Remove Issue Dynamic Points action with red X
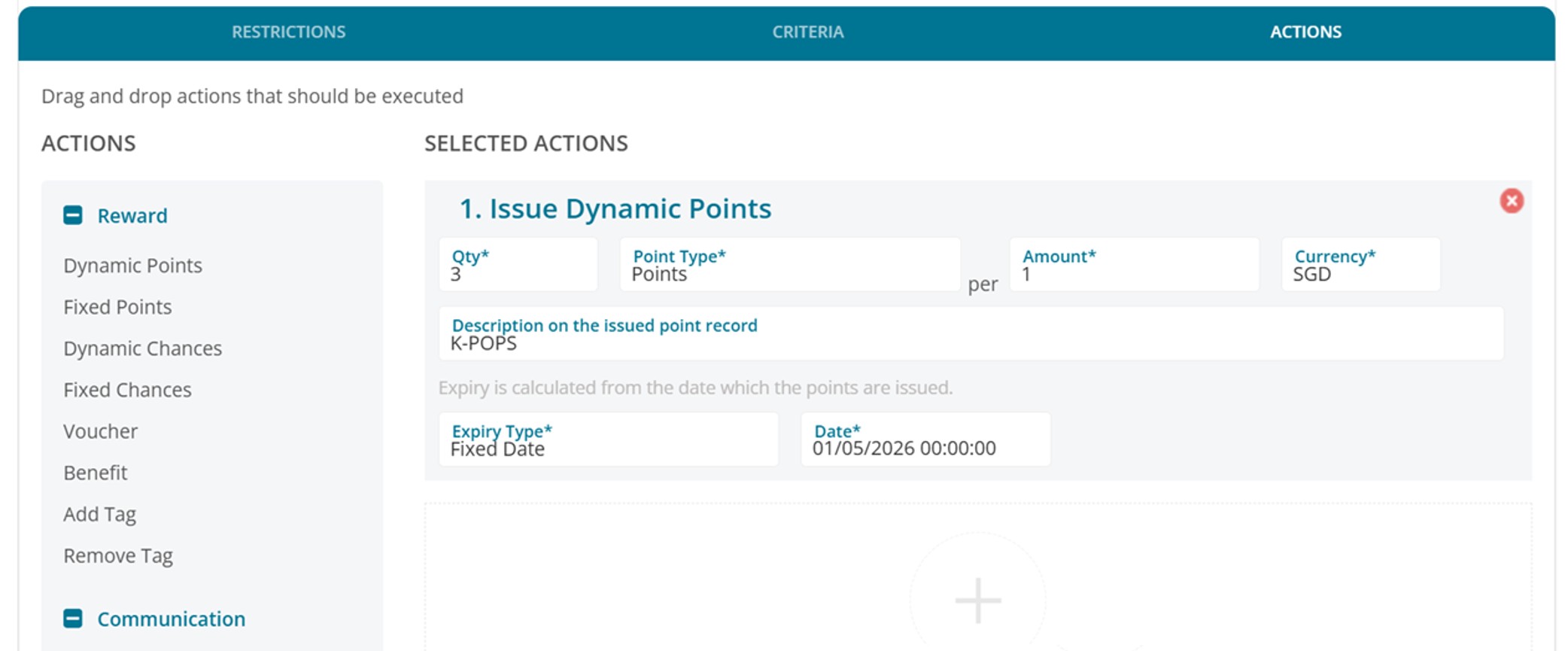This screenshot has width=1568, height=651. pos(1512,201)
